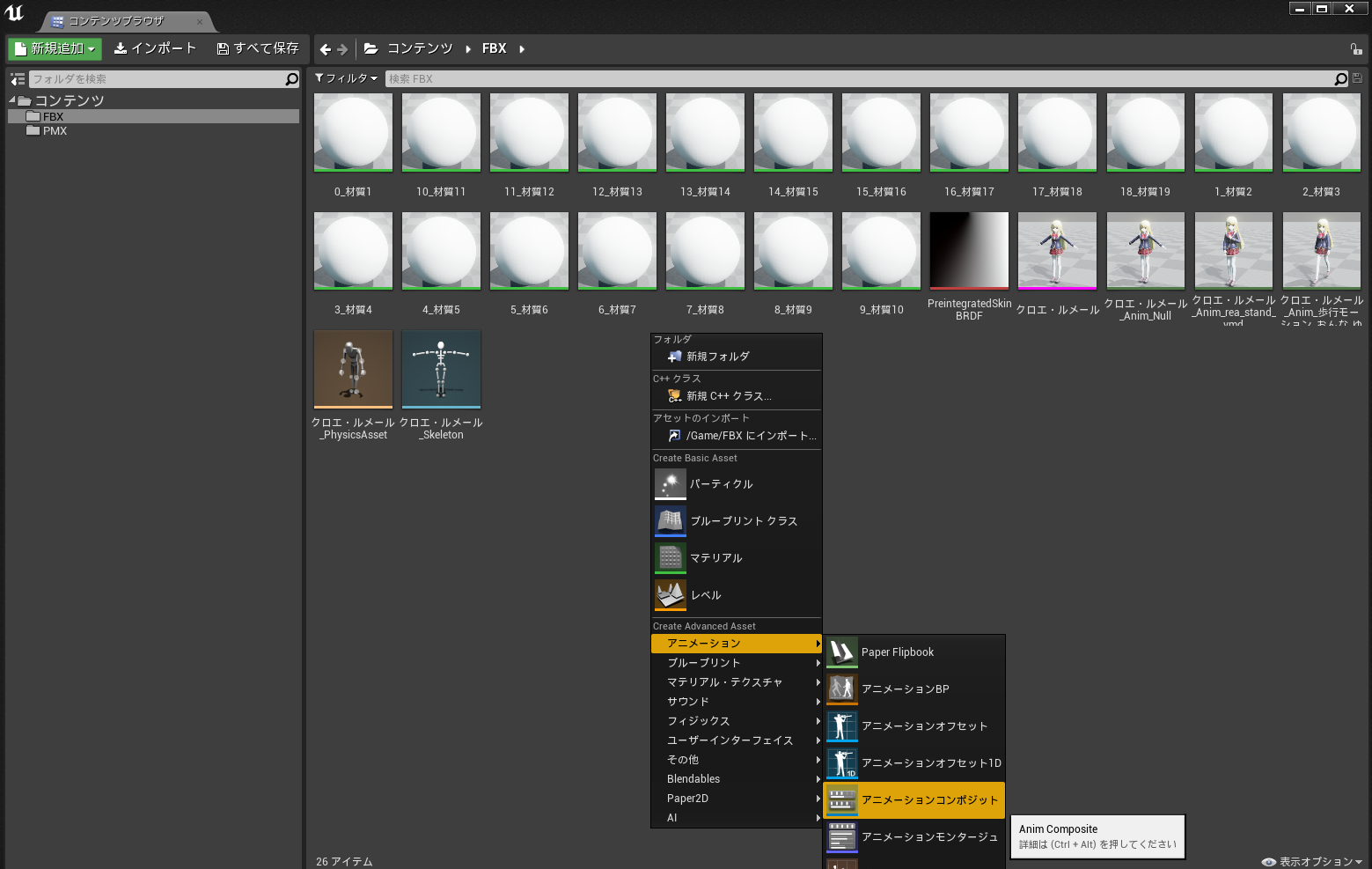Image resolution: width=1372 pixels, height=869 pixels.
Task: Click the Save All button
Action: pyautogui.click(x=258, y=48)
